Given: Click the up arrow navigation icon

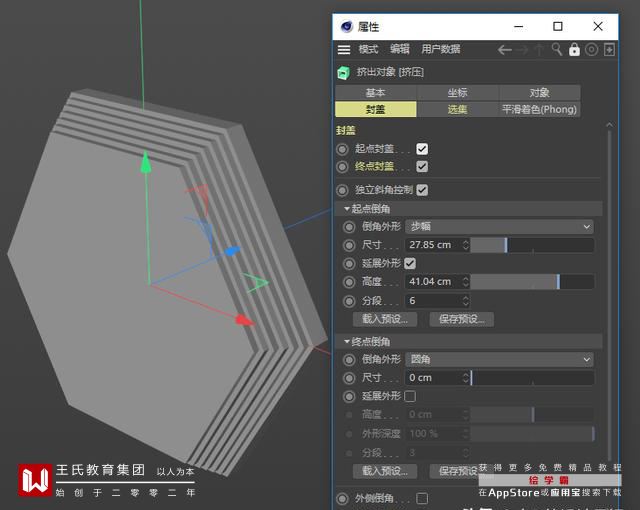Looking at the screenshot, I should click(x=539, y=50).
